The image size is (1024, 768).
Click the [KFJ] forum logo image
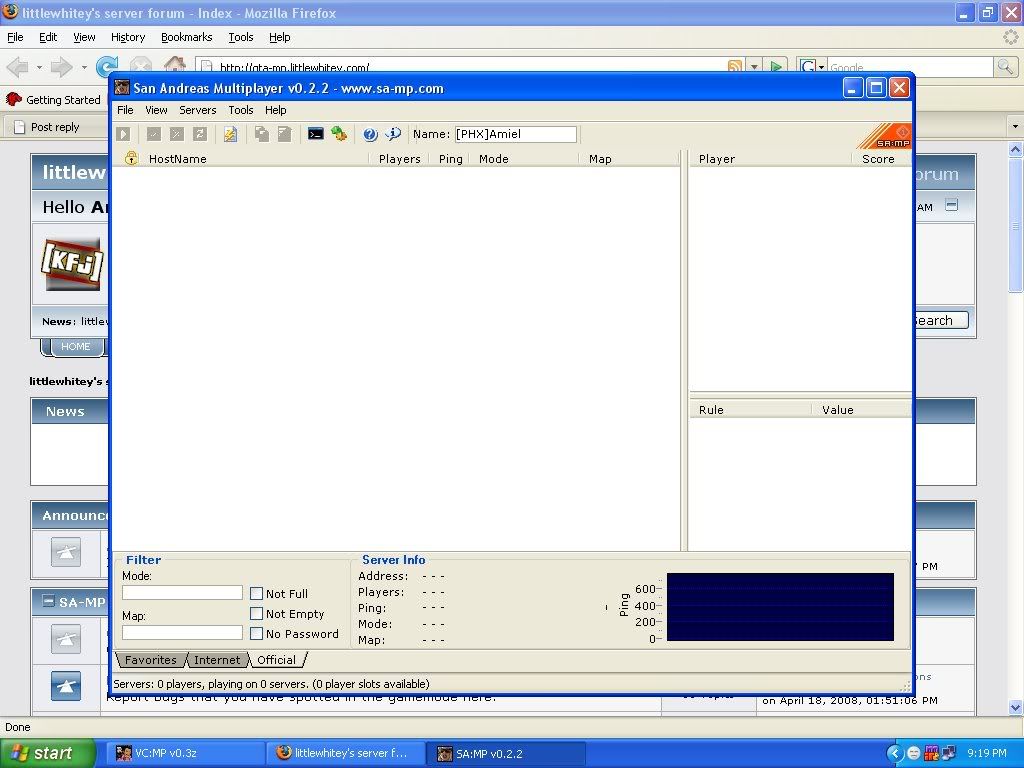click(72, 264)
